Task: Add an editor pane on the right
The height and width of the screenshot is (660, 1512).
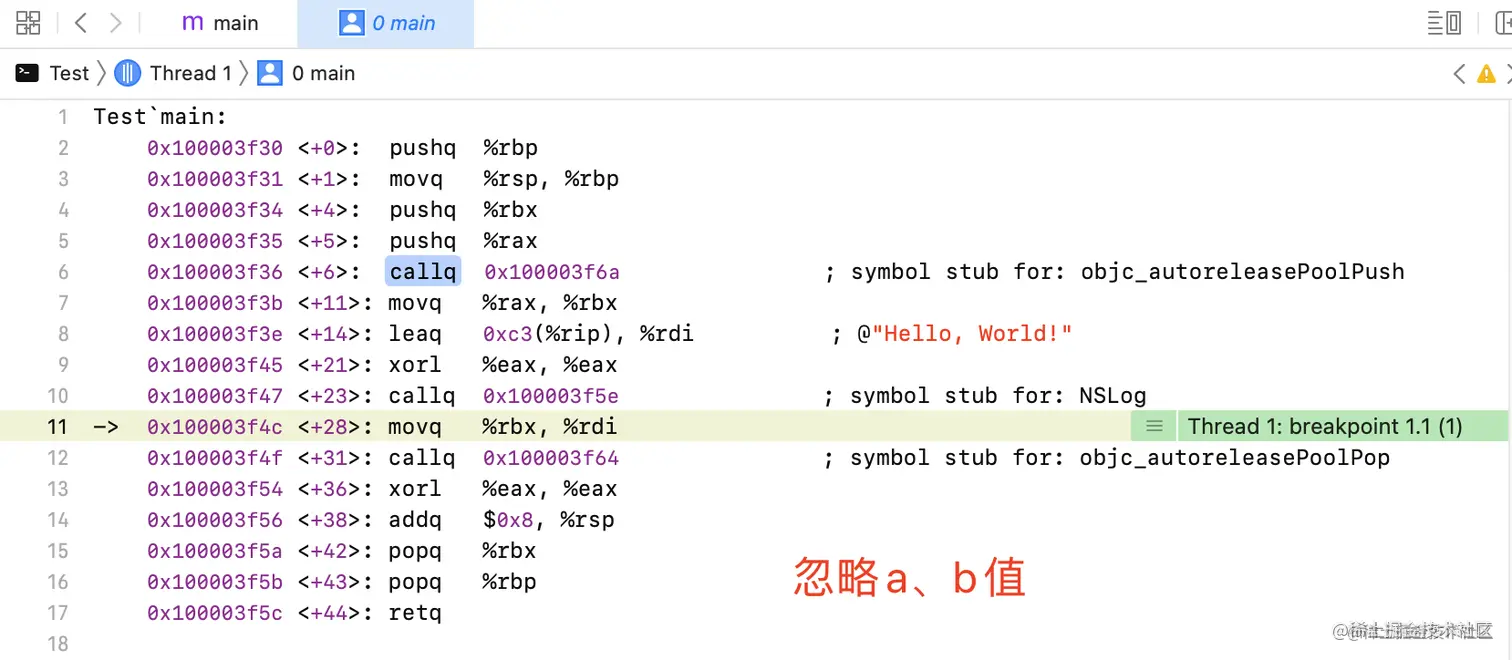Action: pos(1503,23)
